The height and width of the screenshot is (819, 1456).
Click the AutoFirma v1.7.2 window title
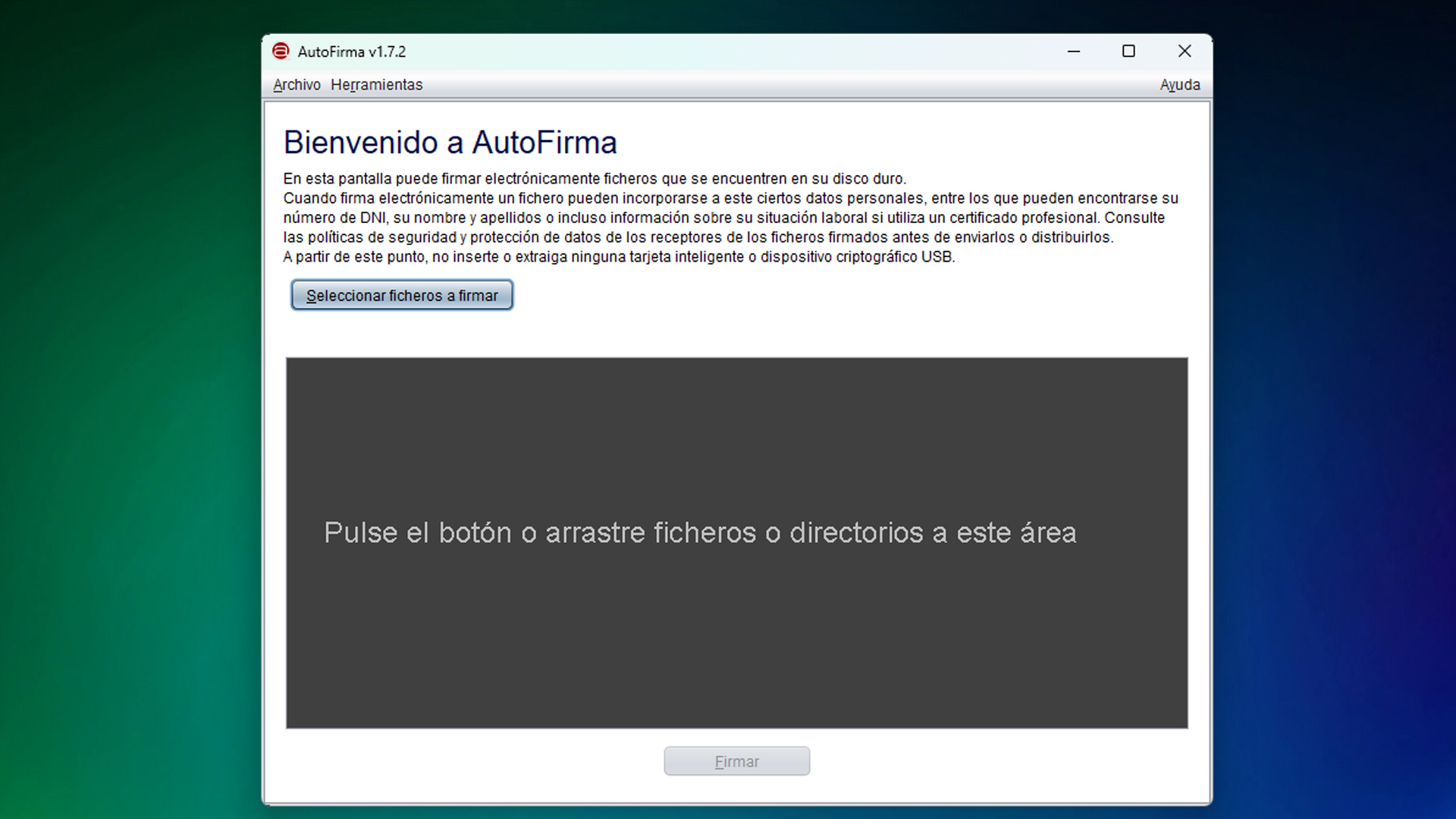pos(351,52)
